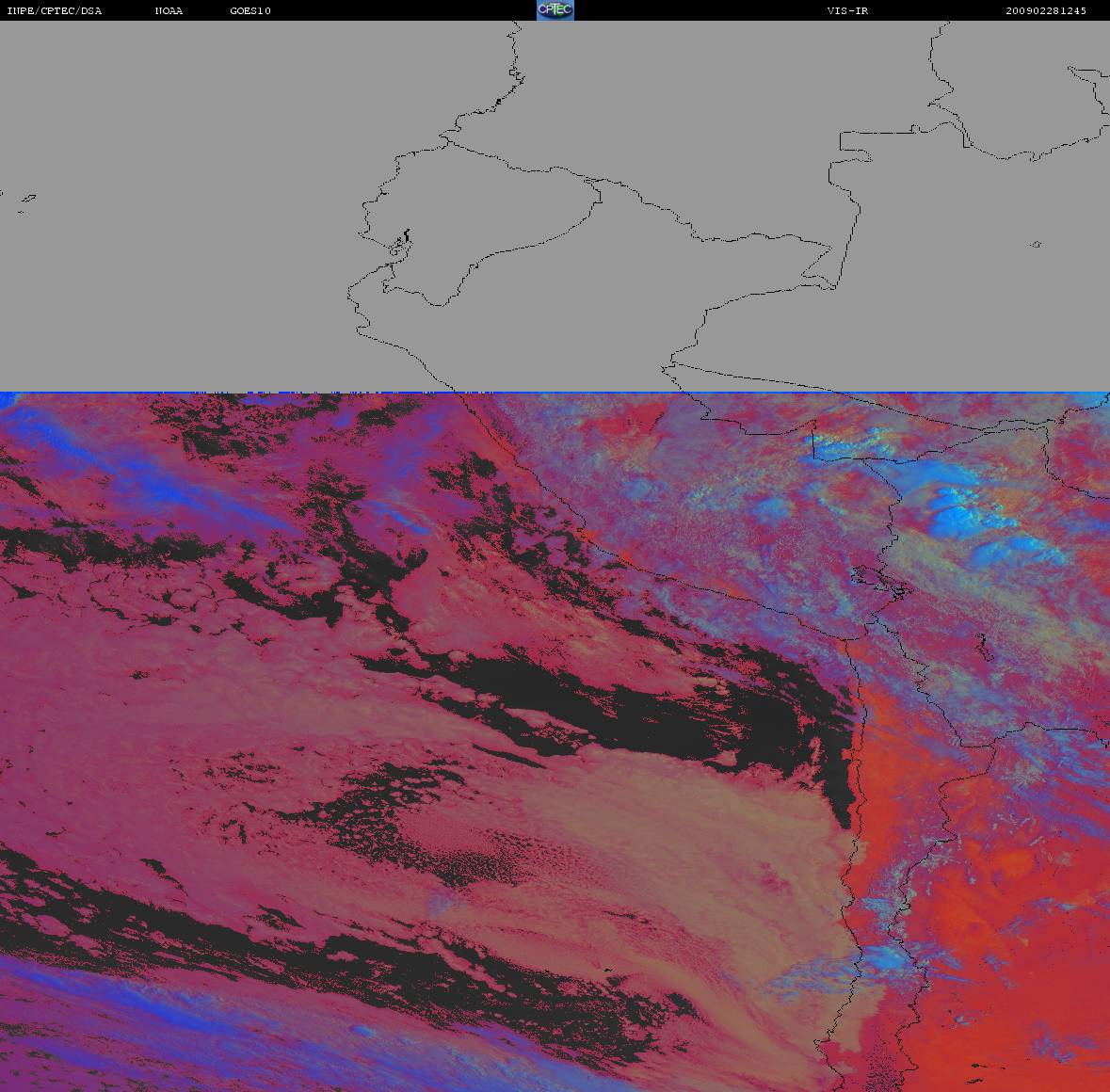Click the NOAA label in the header
Screen dimensions: 1110x1092
(169, 10)
